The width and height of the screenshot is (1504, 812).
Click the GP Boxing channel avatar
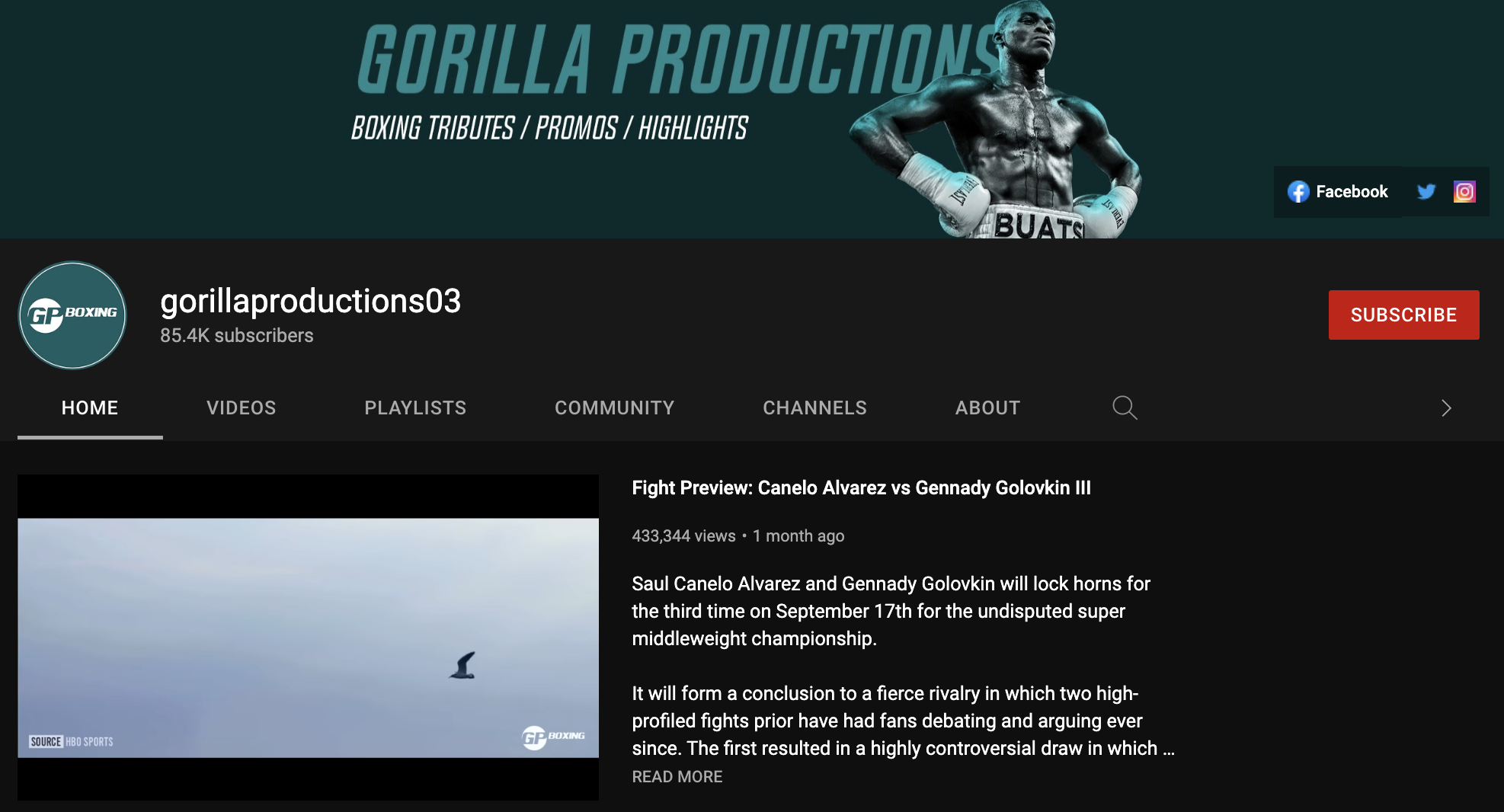[x=72, y=315]
